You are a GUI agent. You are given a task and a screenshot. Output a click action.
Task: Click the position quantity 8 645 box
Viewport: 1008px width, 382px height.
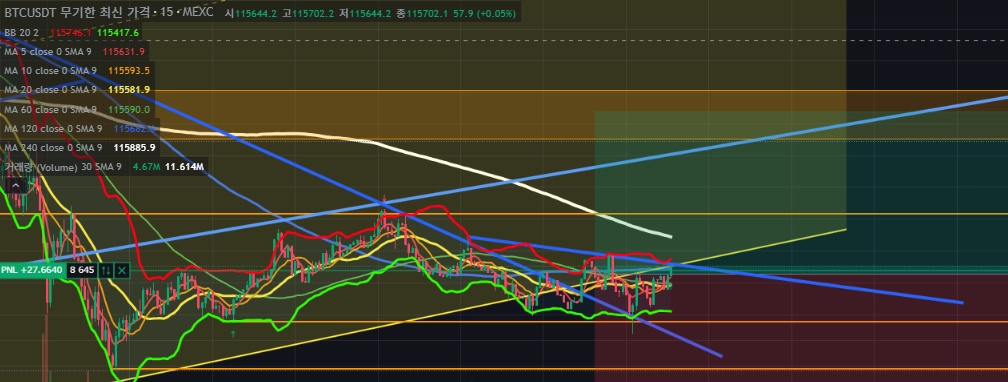tap(82, 270)
